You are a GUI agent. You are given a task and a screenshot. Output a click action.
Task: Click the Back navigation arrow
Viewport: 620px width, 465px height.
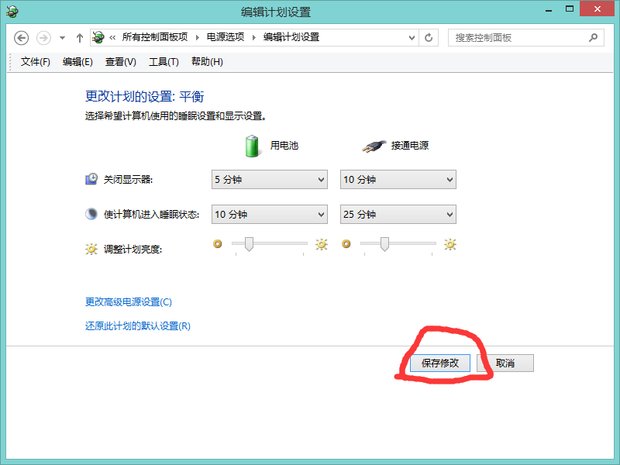tap(21, 38)
